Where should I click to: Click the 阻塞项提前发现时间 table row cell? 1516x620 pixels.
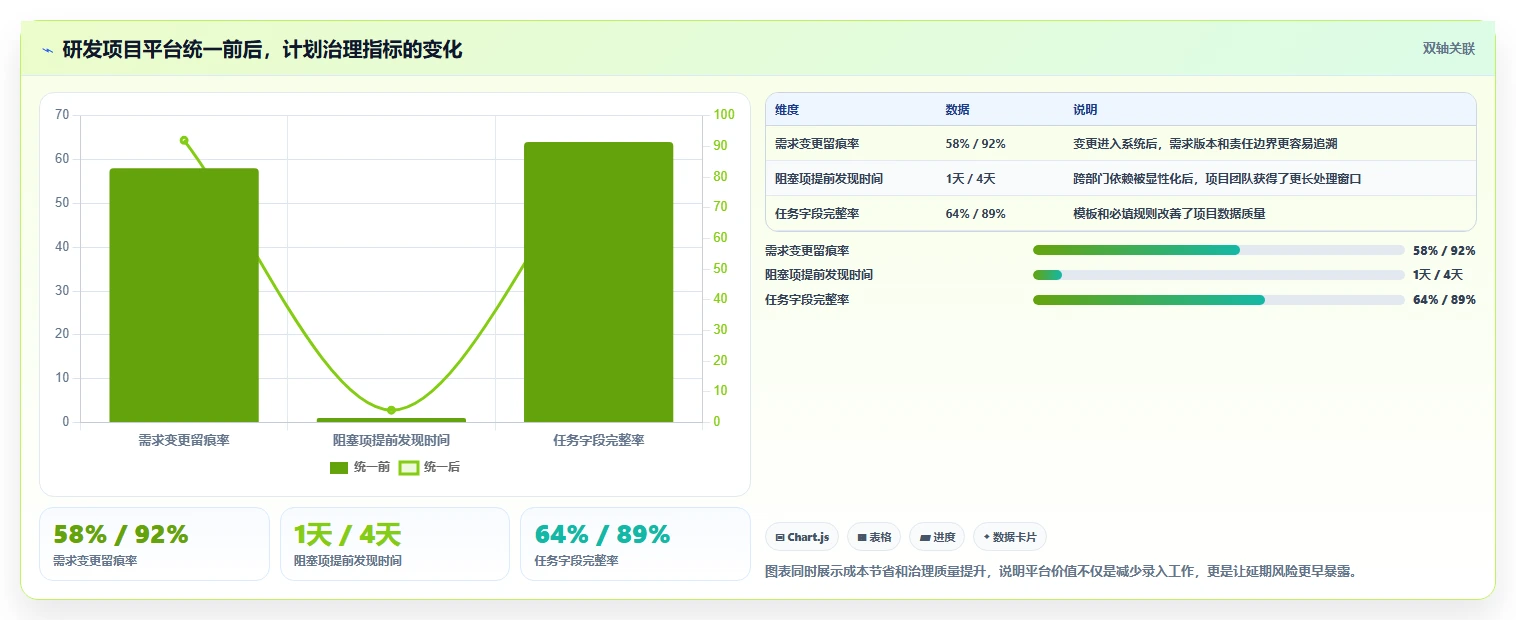829,179
